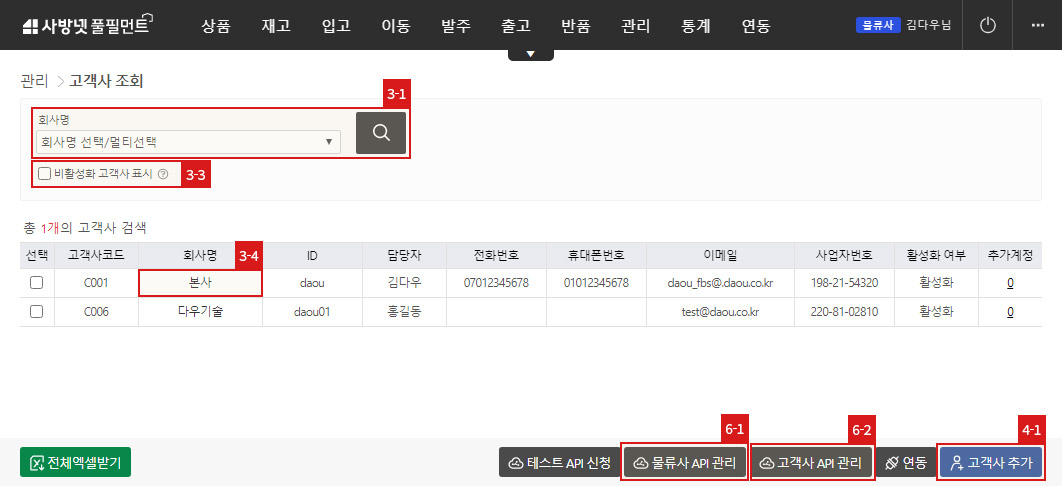Click the 회사명 column header
This screenshot has height=486, width=1062.
(x=200, y=256)
